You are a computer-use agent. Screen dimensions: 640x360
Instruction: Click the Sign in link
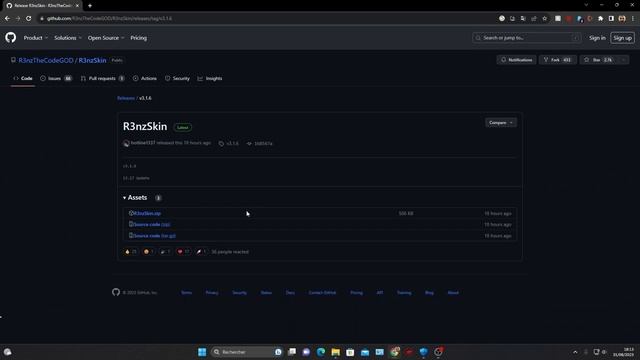[597, 38]
